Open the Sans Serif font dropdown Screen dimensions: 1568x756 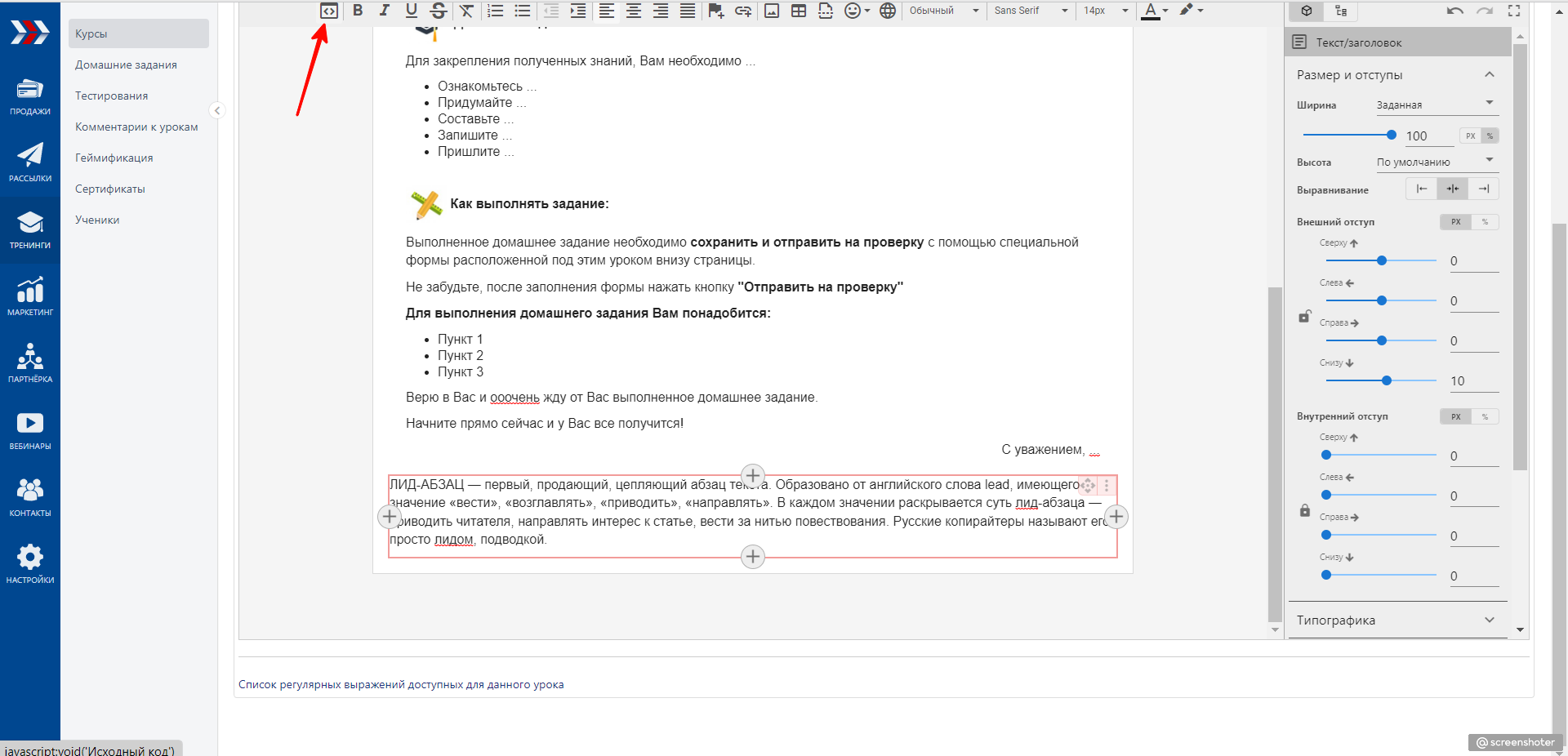(1031, 11)
